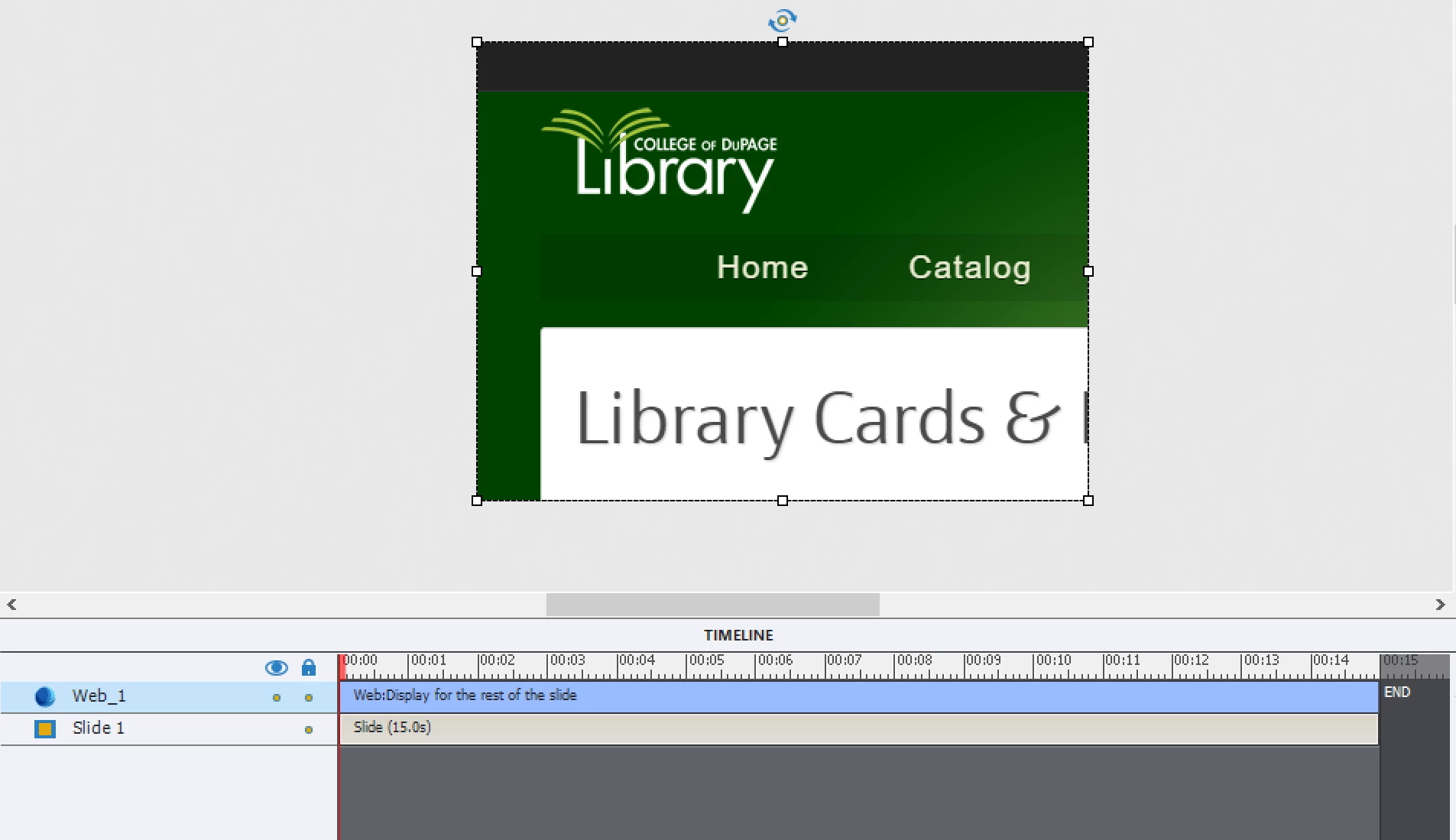Viewport: 1456px width, 840px height.
Task: Click the eye icon in timeline header
Action: [276, 668]
